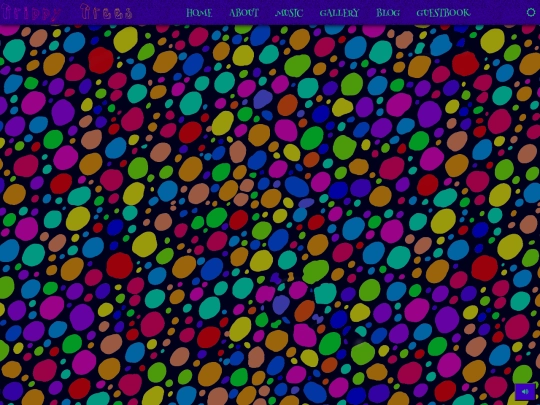Open settings via the gear icon

(531, 12)
